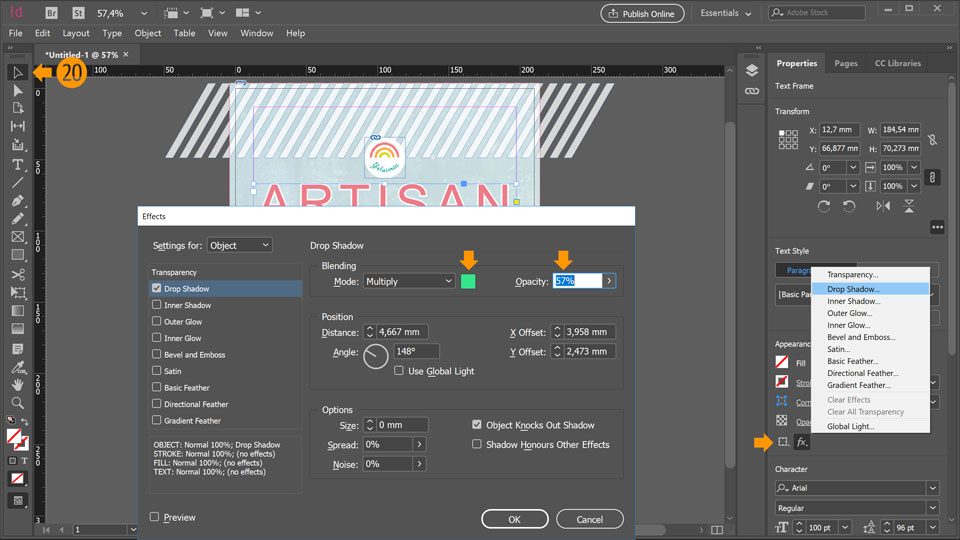960x540 pixels.
Task: Check Use Global Light option
Action: pos(399,371)
